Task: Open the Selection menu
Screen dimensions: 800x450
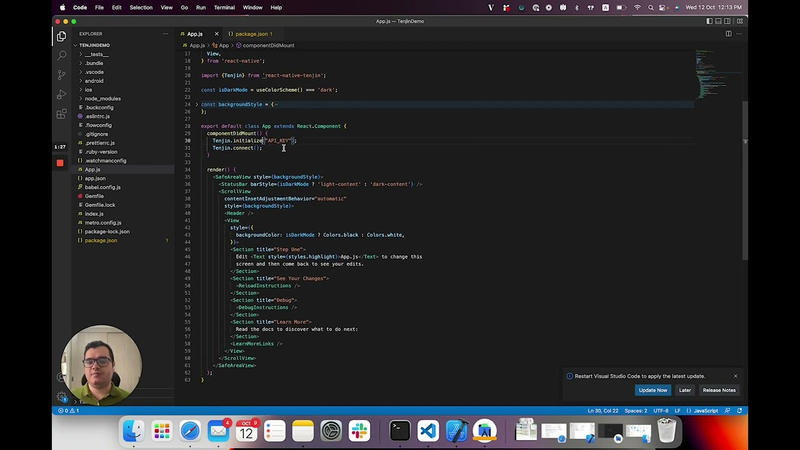Action: tap(141, 8)
